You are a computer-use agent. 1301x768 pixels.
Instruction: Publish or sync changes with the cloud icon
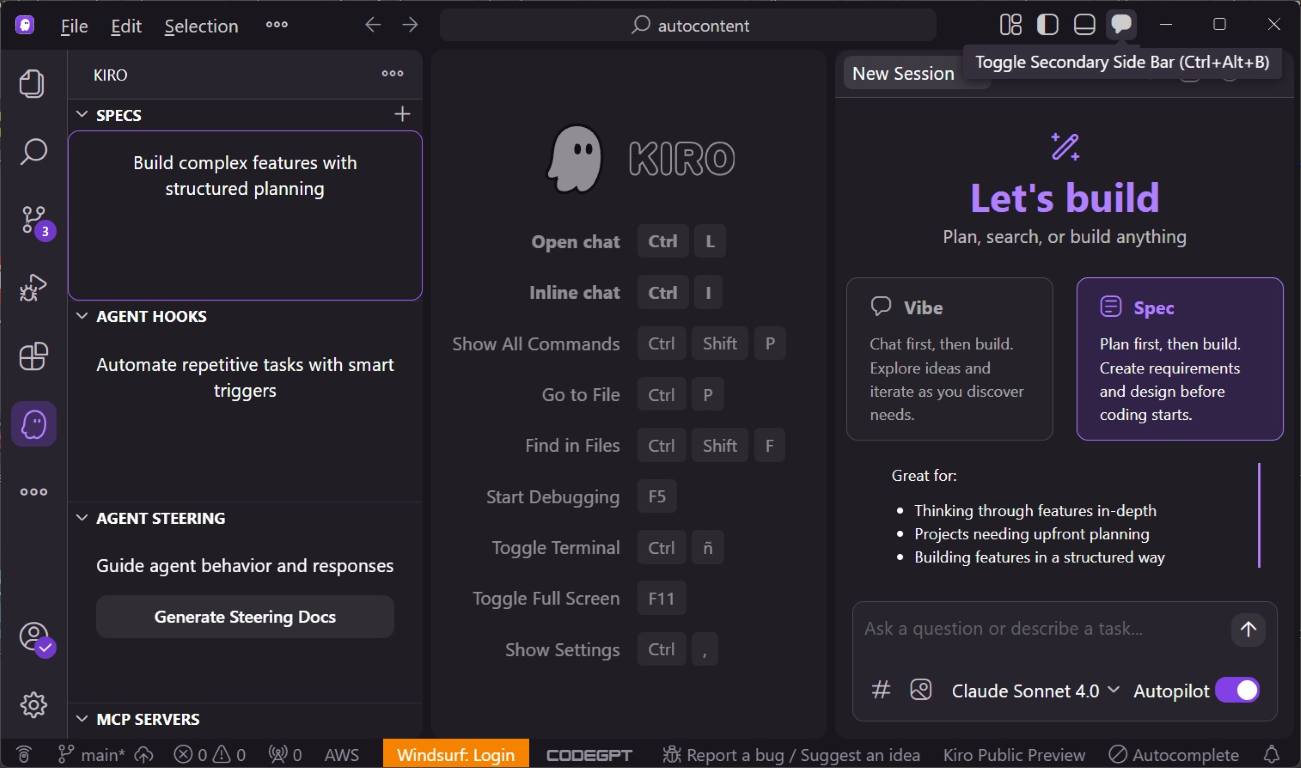click(144, 755)
